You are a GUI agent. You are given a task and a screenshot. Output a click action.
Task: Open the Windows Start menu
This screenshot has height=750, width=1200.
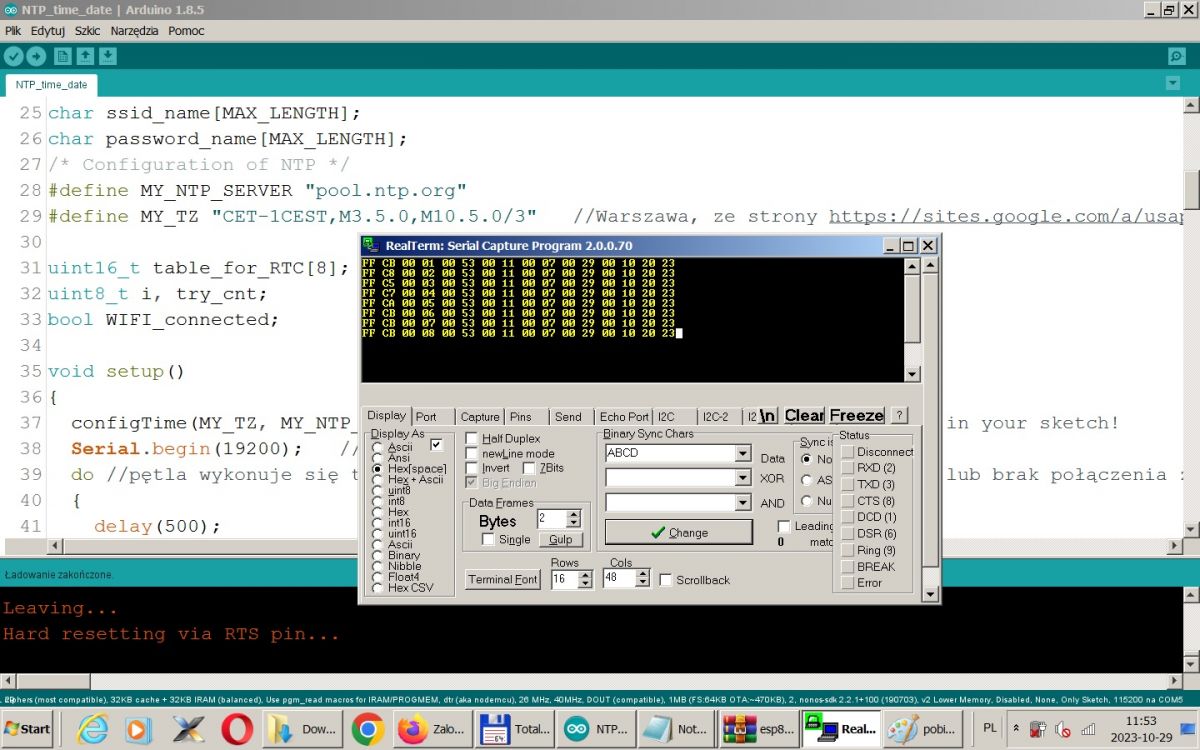coord(28,729)
